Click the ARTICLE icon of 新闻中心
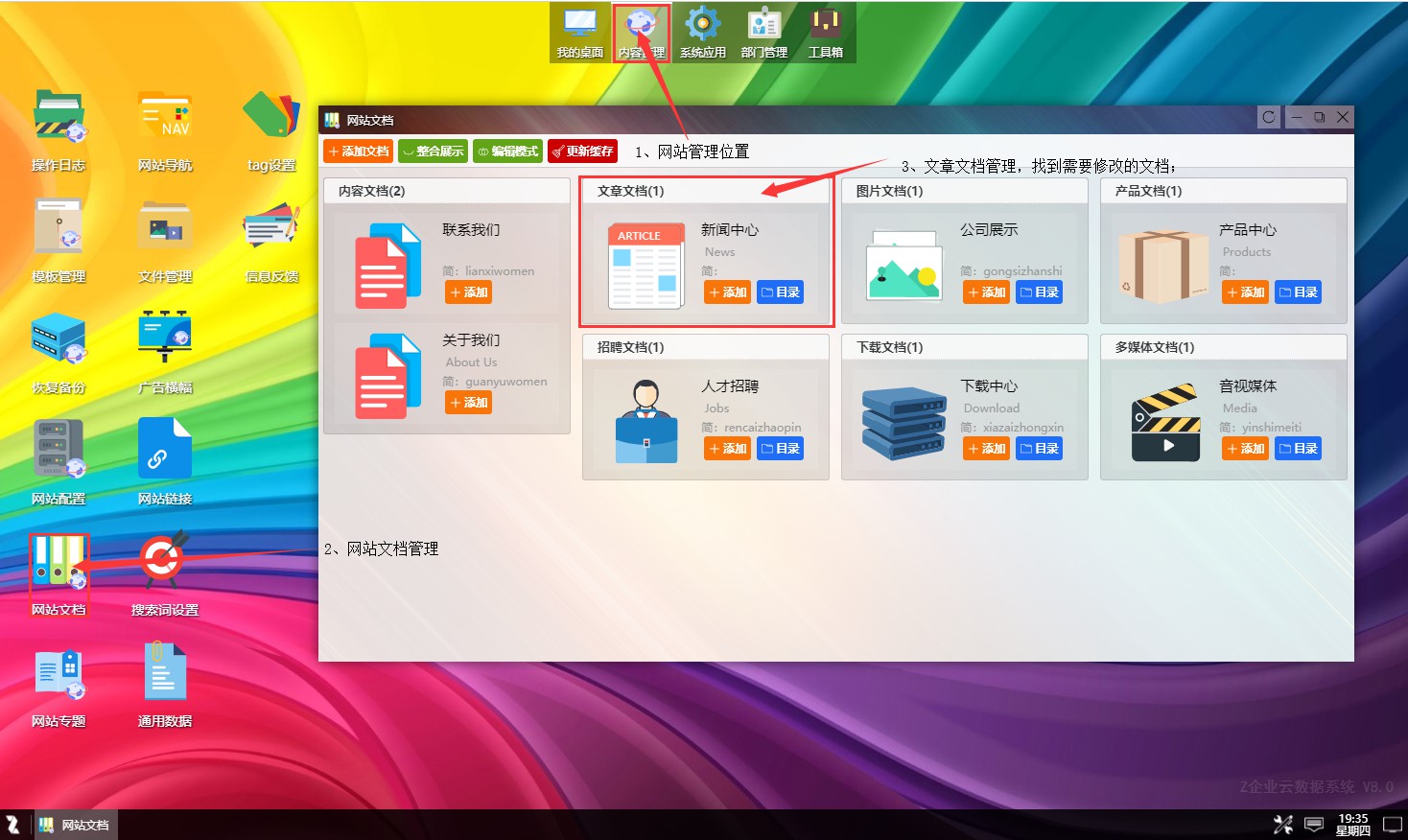Screen dimensions: 1408x840 646,266
